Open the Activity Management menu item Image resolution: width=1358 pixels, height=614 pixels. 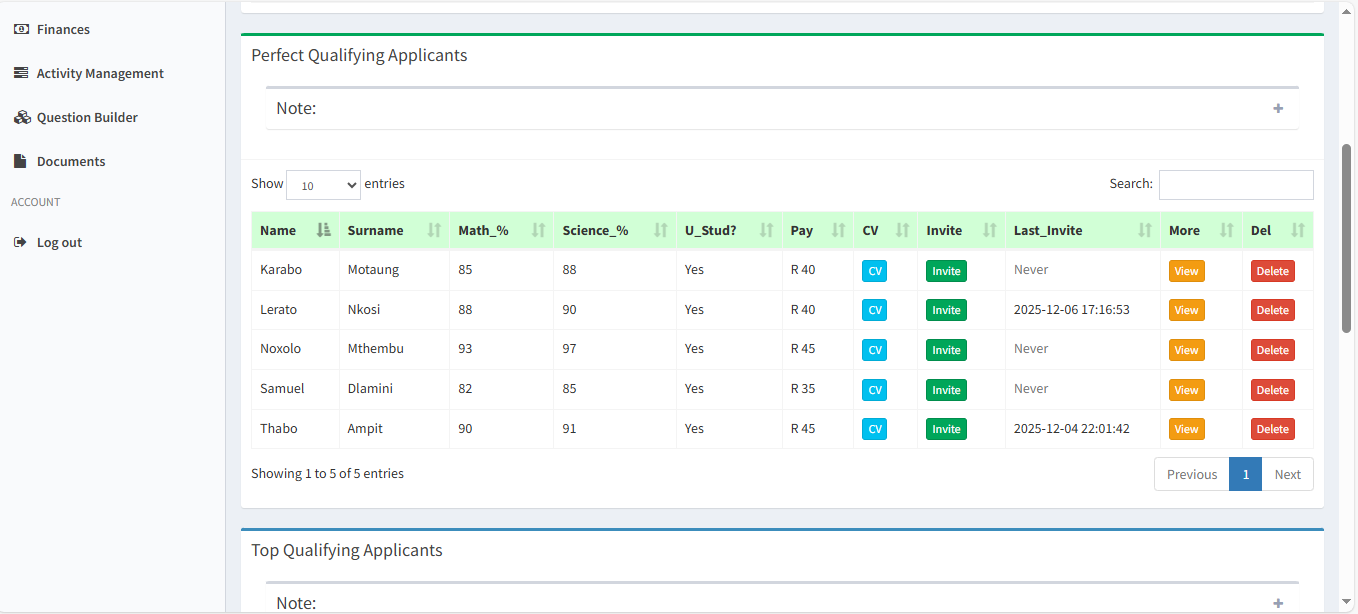pyautogui.click(x=100, y=73)
